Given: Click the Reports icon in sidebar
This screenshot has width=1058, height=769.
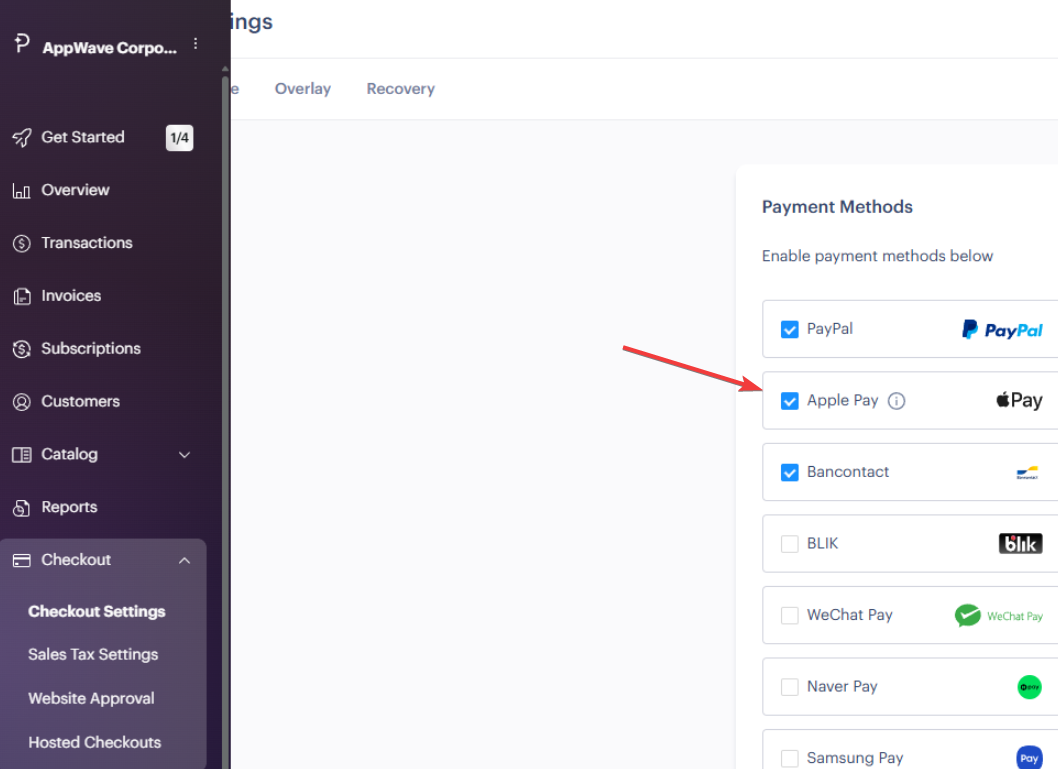Looking at the screenshot, I should 22,508.
